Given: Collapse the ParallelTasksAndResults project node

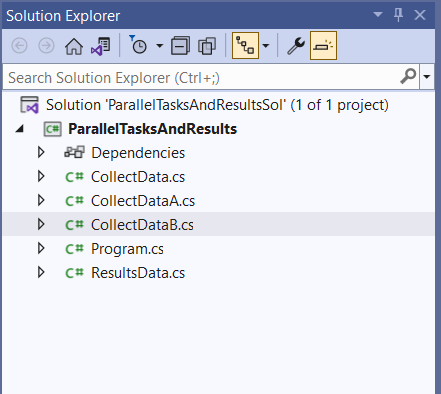Looking at the screenshot, I should (x=20, y=128).
